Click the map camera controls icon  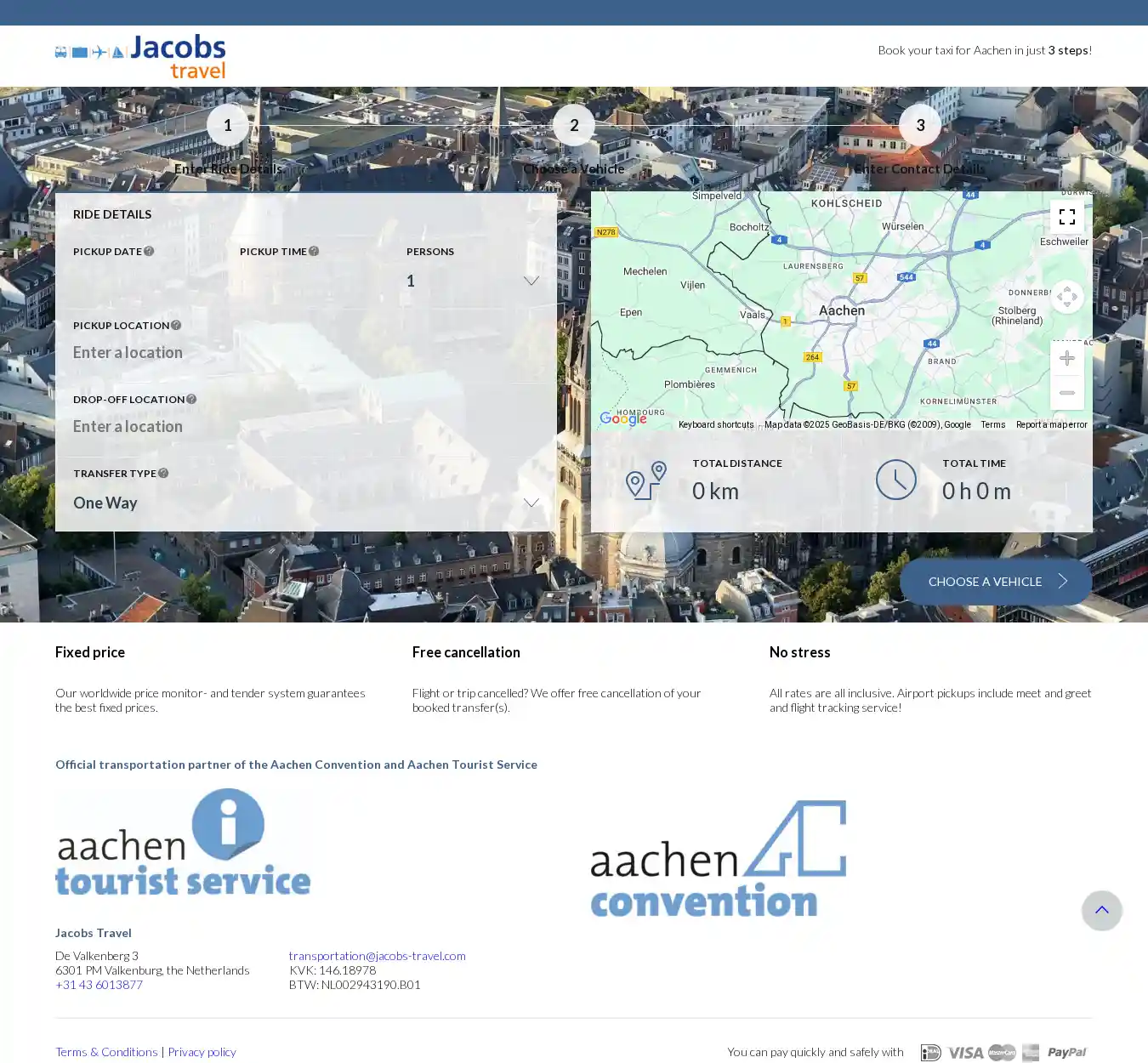[x=1066, y=297]
